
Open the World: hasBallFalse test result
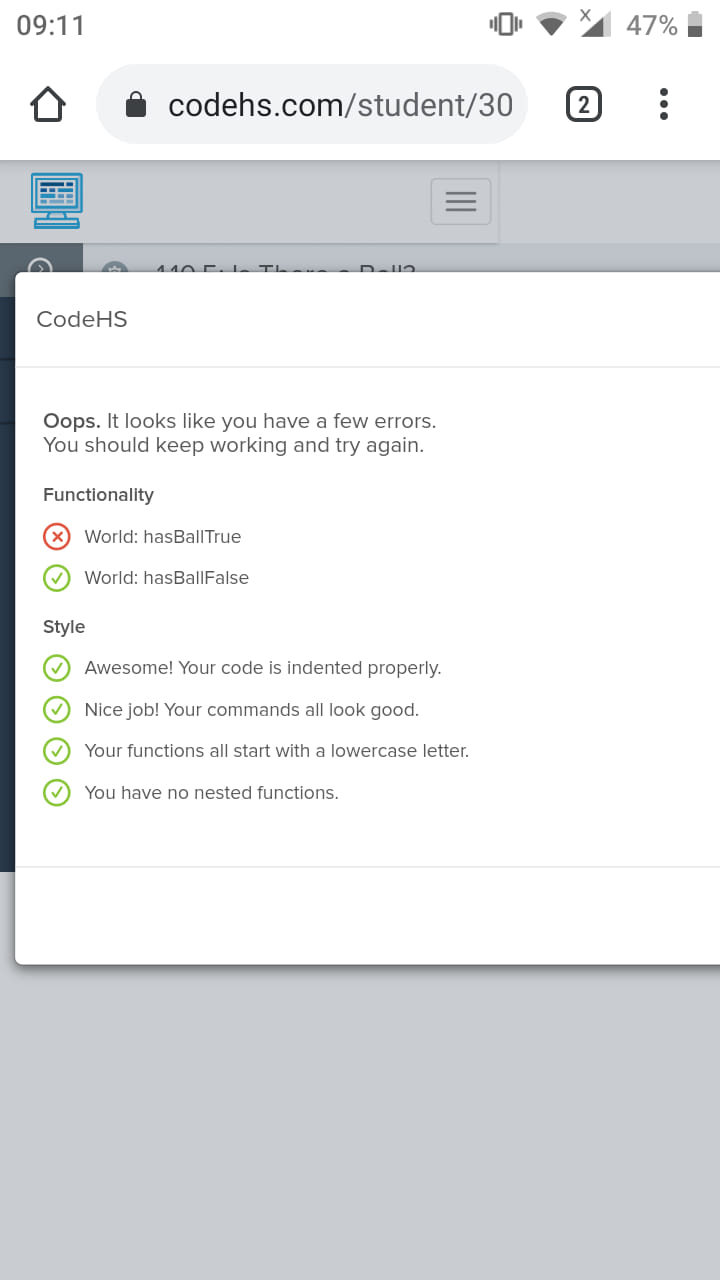tap(167, 578)
